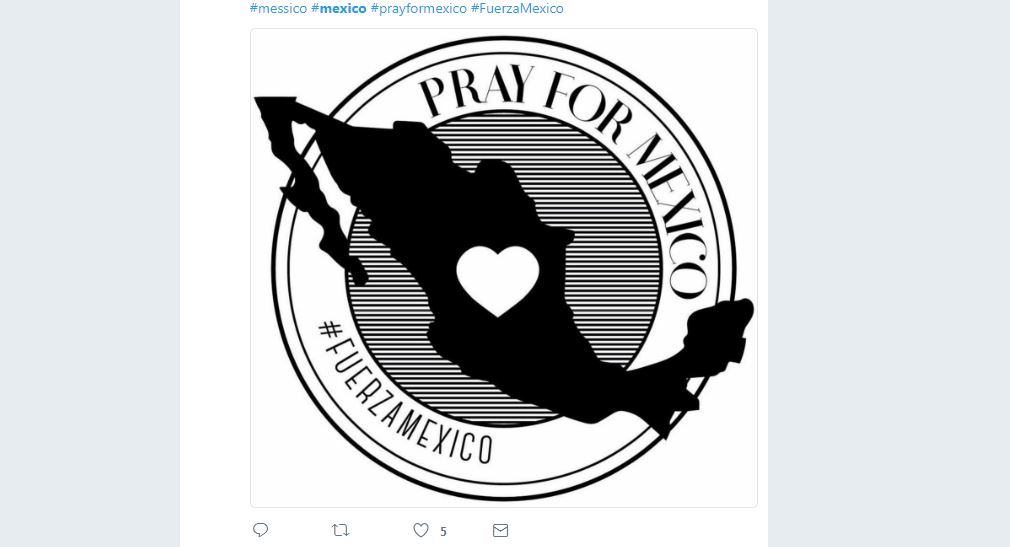Click the gray page margin left of tweet
The image size is (1010, 547).
(x=90, y=273)
